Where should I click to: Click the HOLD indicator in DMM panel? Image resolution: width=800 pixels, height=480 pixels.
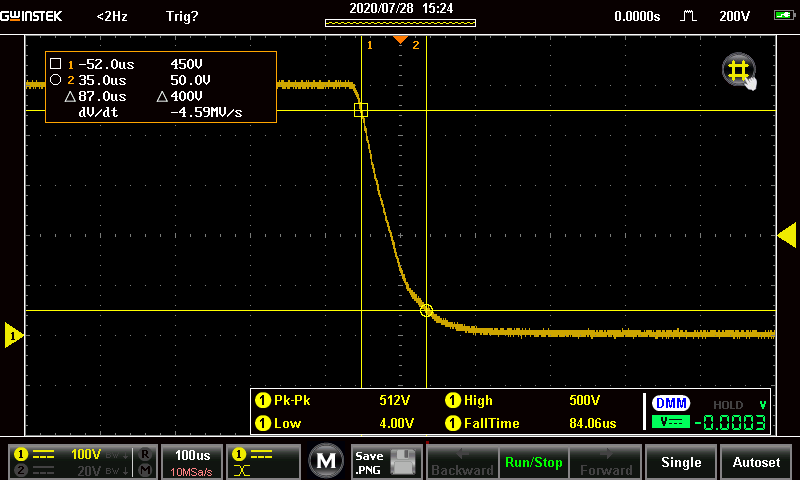728,405
